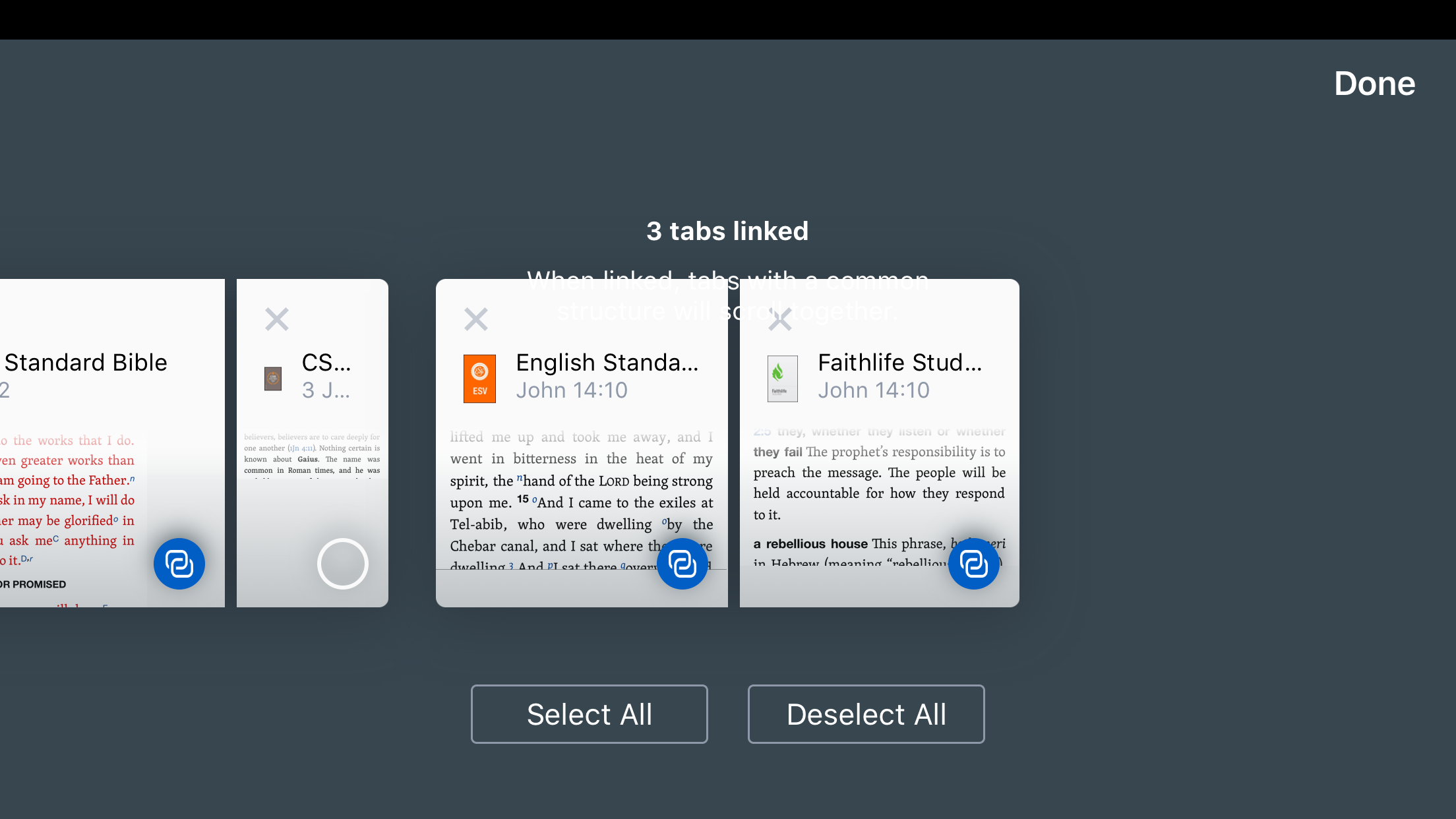Tap the Done button
Viewport: 1456px width, 819px height.
(1374, 84)
